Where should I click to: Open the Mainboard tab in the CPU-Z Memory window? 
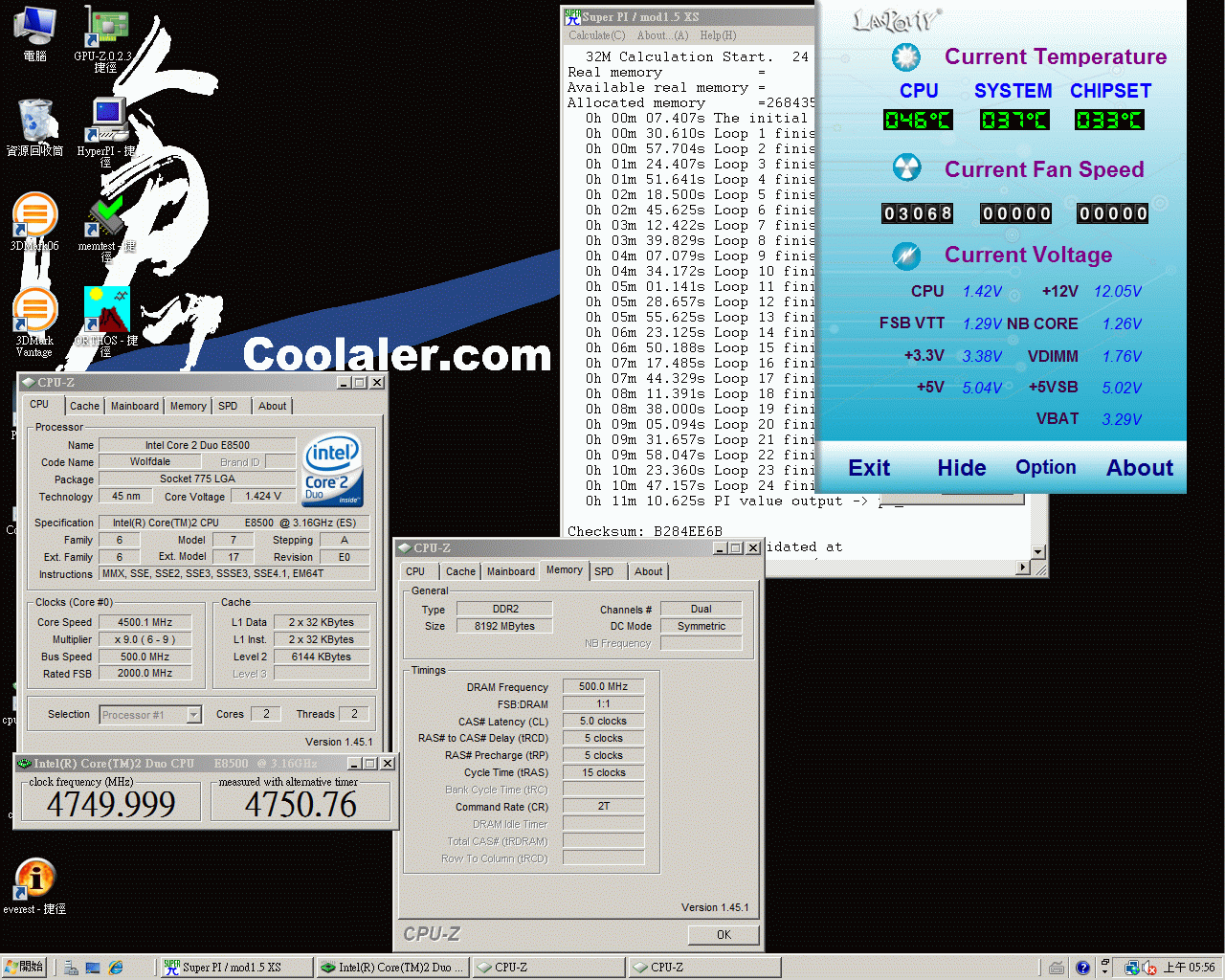(511, 571)
